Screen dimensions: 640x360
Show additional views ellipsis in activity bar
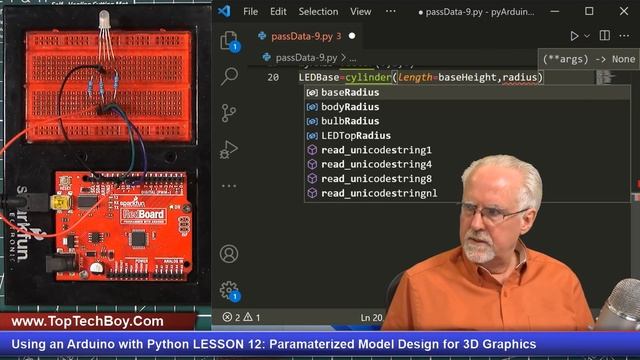tap(229, 186)
